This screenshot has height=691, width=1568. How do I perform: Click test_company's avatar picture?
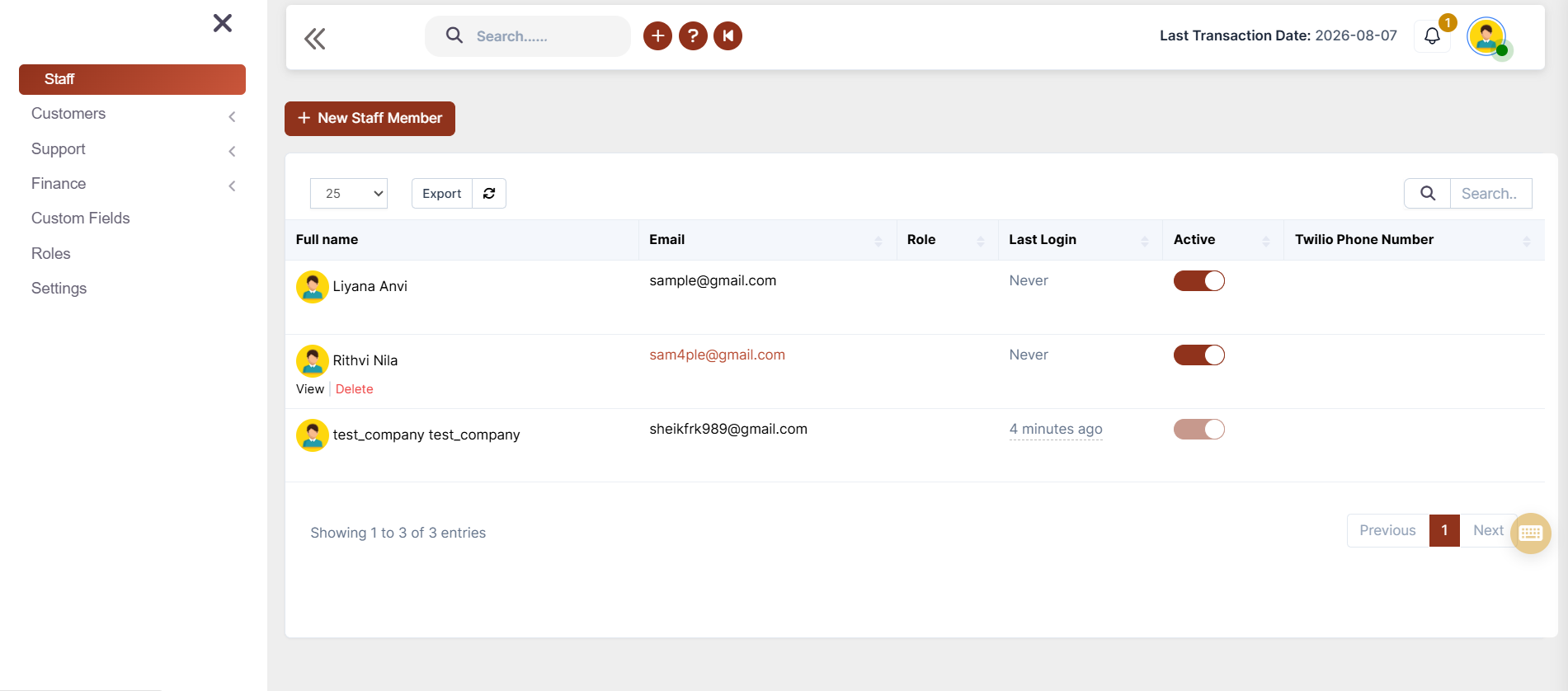coord(313,435)
